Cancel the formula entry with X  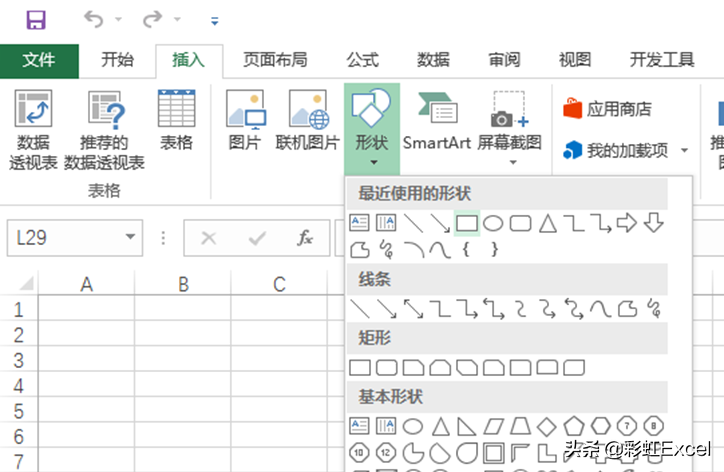209,238
